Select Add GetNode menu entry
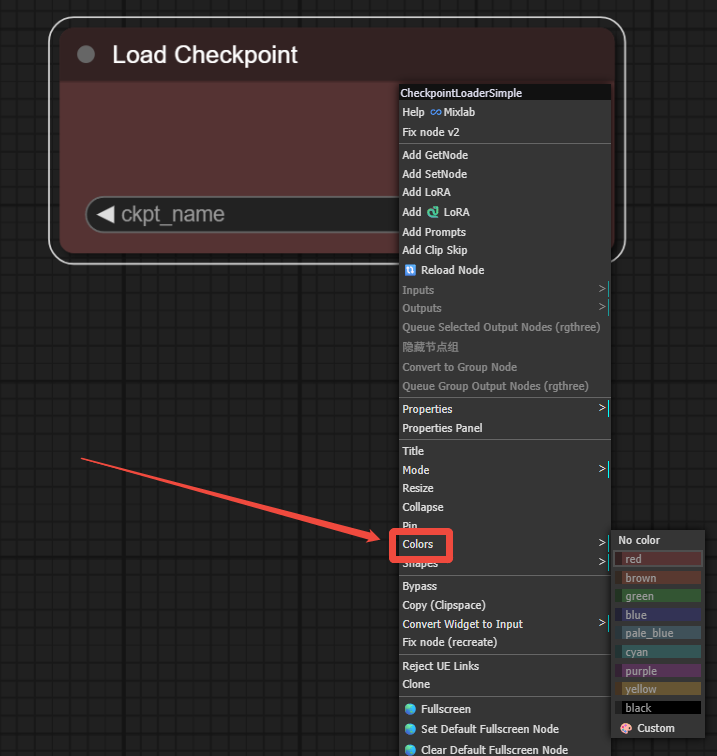 point(434,155)
